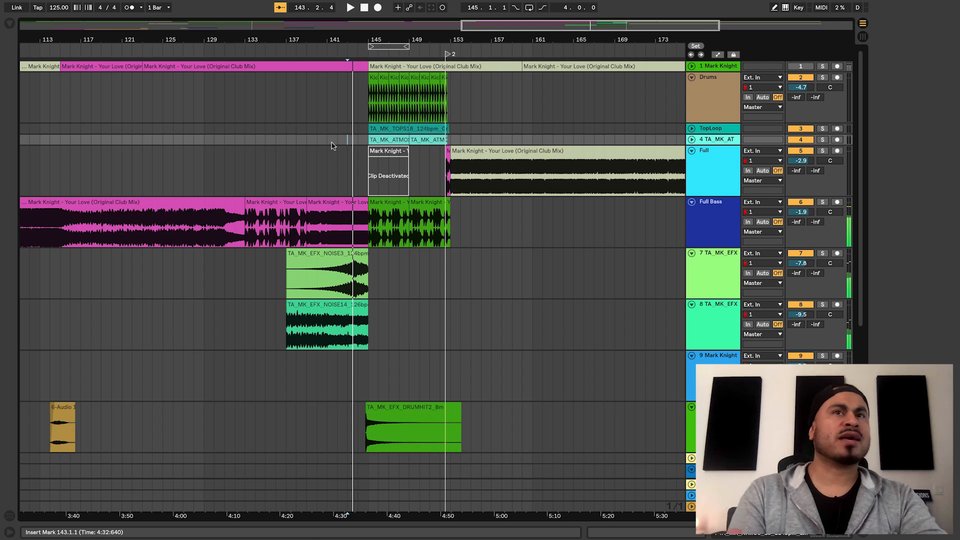Click the Previous Locator arrow

point(691,54)
